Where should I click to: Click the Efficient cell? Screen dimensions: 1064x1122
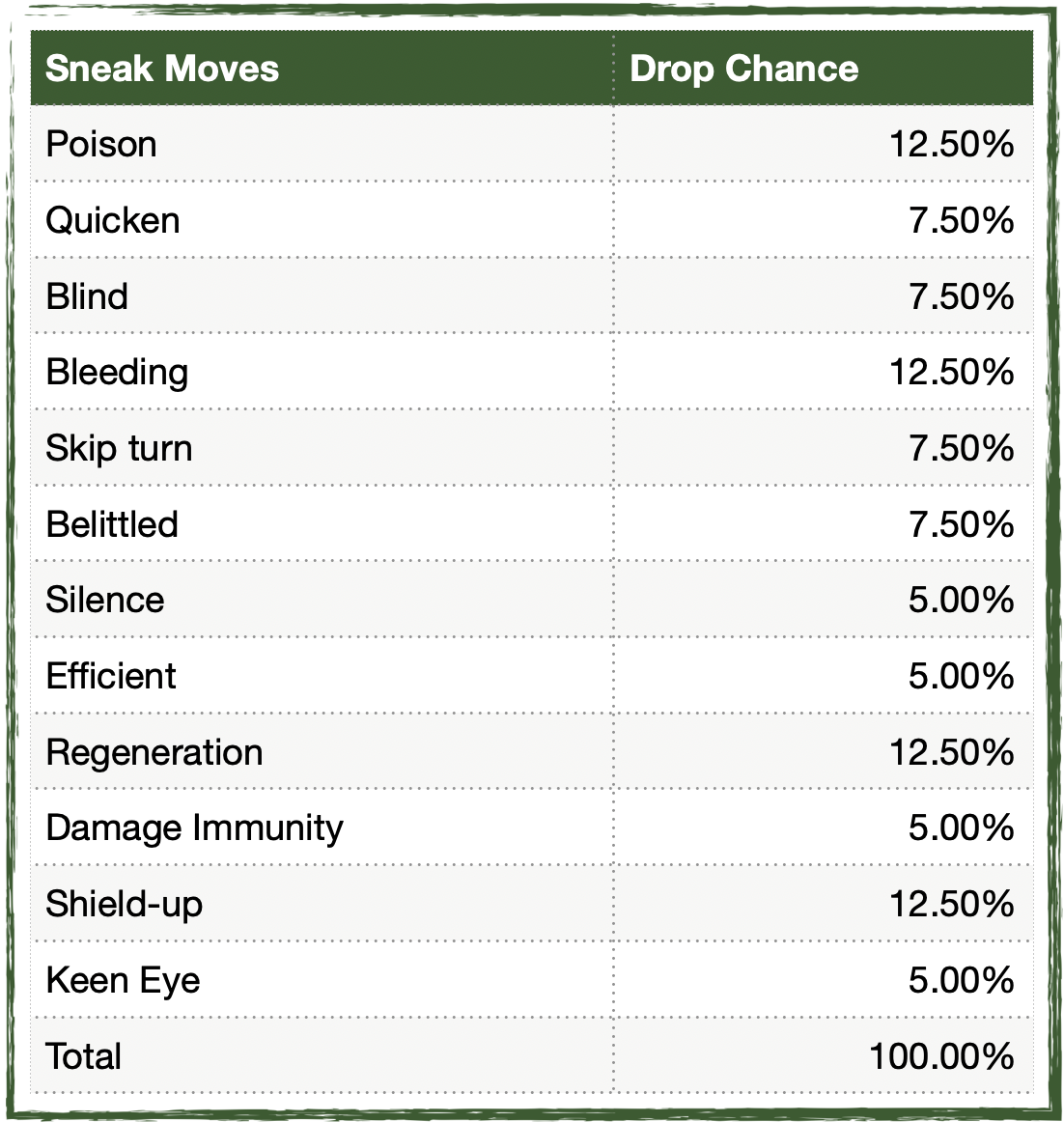pos(111,676)
